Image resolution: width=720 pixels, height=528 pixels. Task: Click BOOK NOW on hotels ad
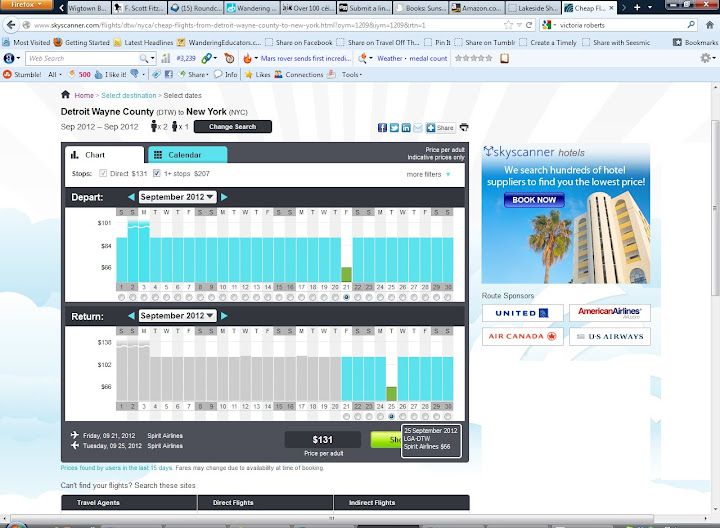pos(534,200)
